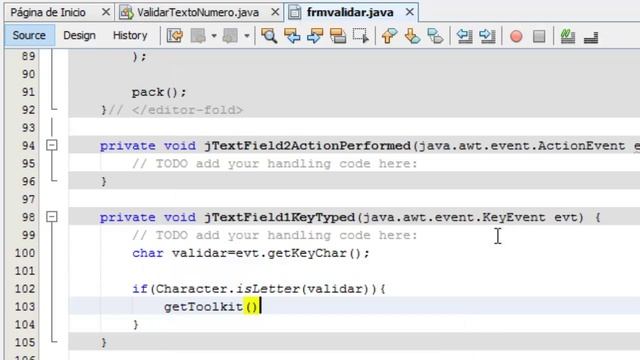Image resolution: width=640 pixels, height=360 pixels.
Task: Click jTextField1KeyTyped method name
Action: click(x=280, y=217)
